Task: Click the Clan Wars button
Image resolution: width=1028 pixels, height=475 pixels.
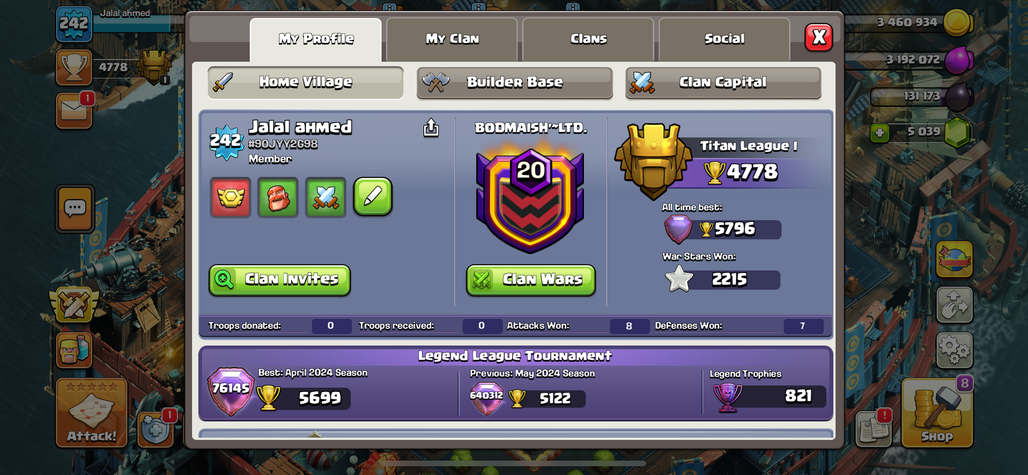Action: pos(531,280)
